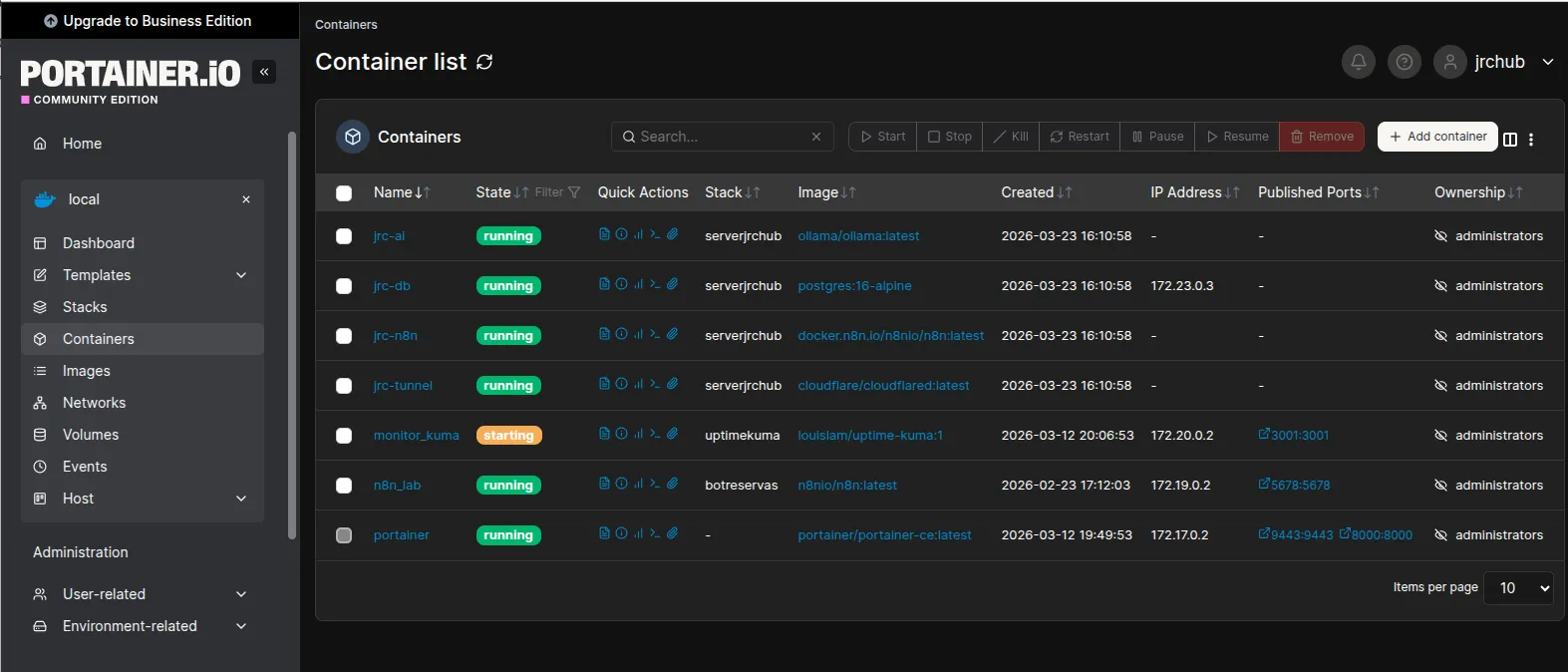Viewport: 1568px width, 672px height.
Task: Collapse sidebar with double-chevron button
Action: tap(264, 72)
